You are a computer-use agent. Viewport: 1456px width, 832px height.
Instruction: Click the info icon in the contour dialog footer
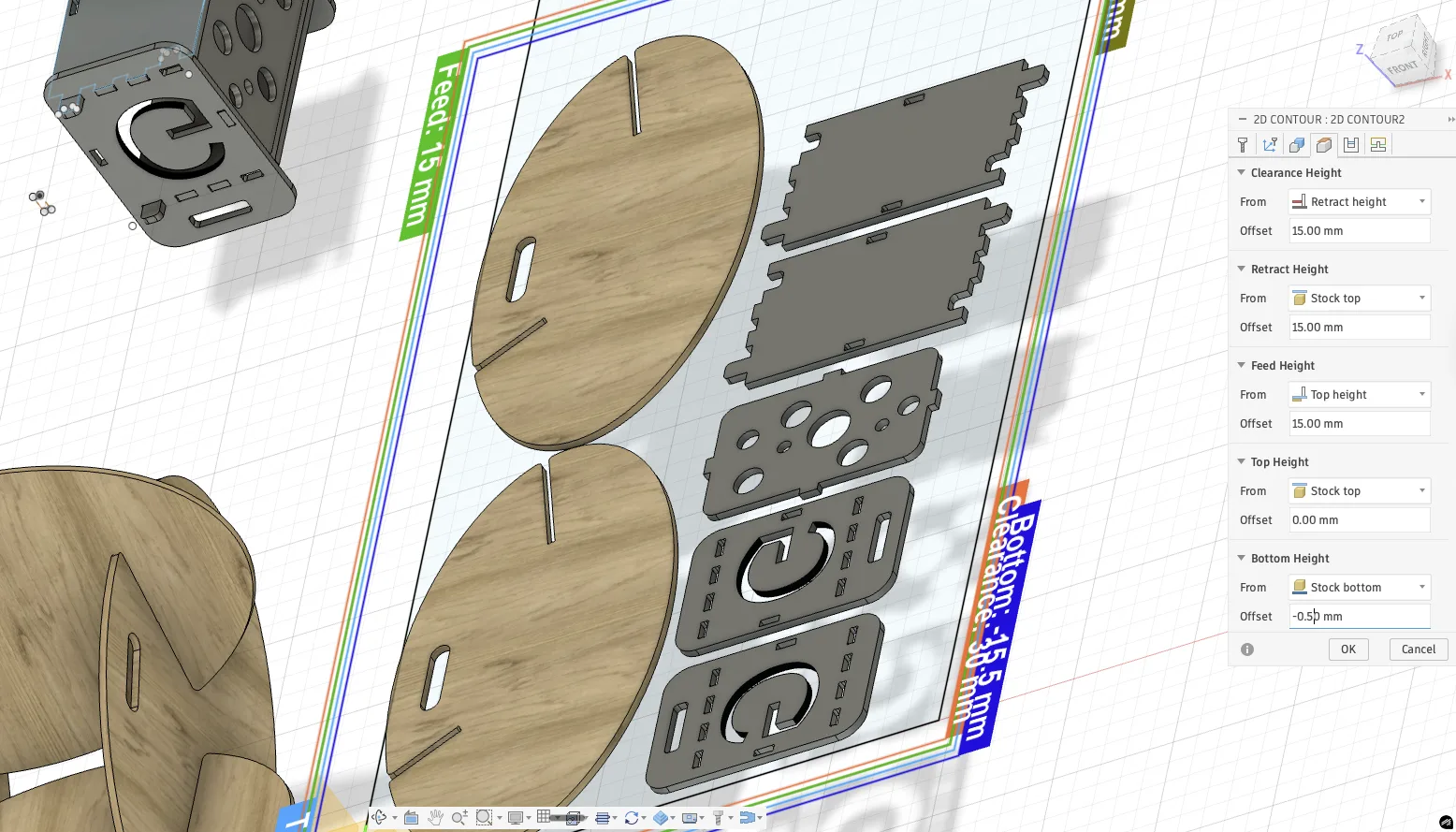coord(1246,649)
